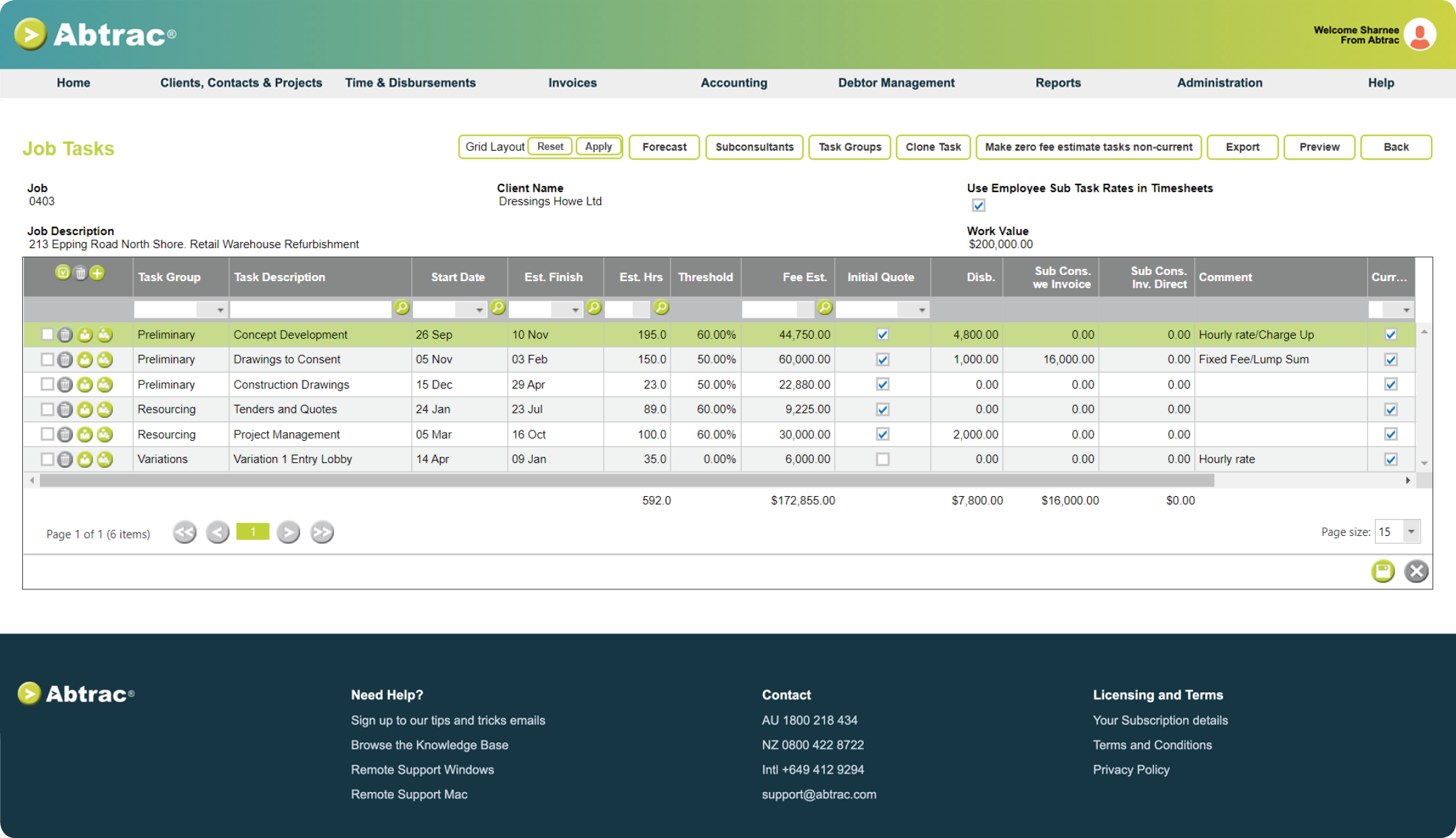The width and height of the screenshot is (1456, 838).
Task: Open the Start Date filter dropdown
Action: click(479, 310)
